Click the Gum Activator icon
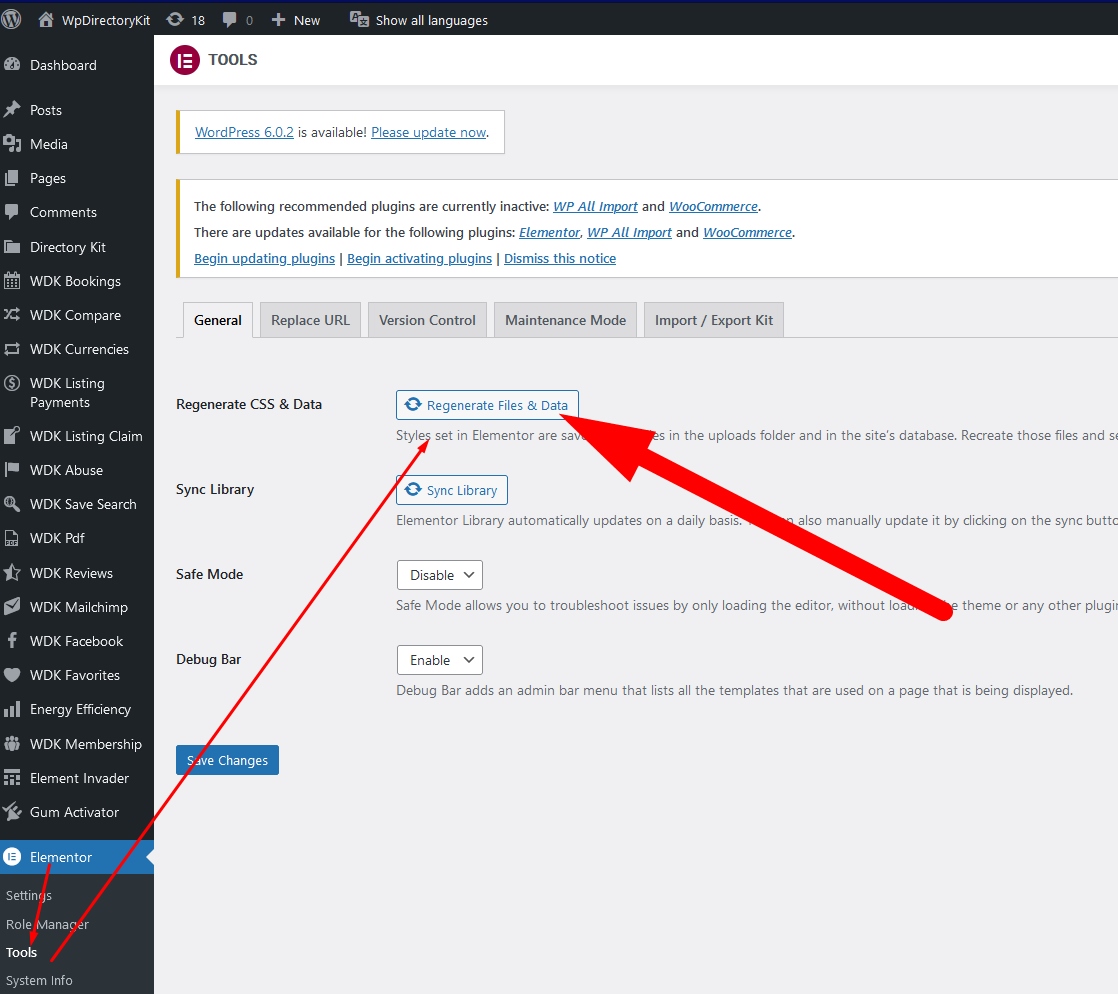This screenshot has height=994, width=1118. [11, 811]
